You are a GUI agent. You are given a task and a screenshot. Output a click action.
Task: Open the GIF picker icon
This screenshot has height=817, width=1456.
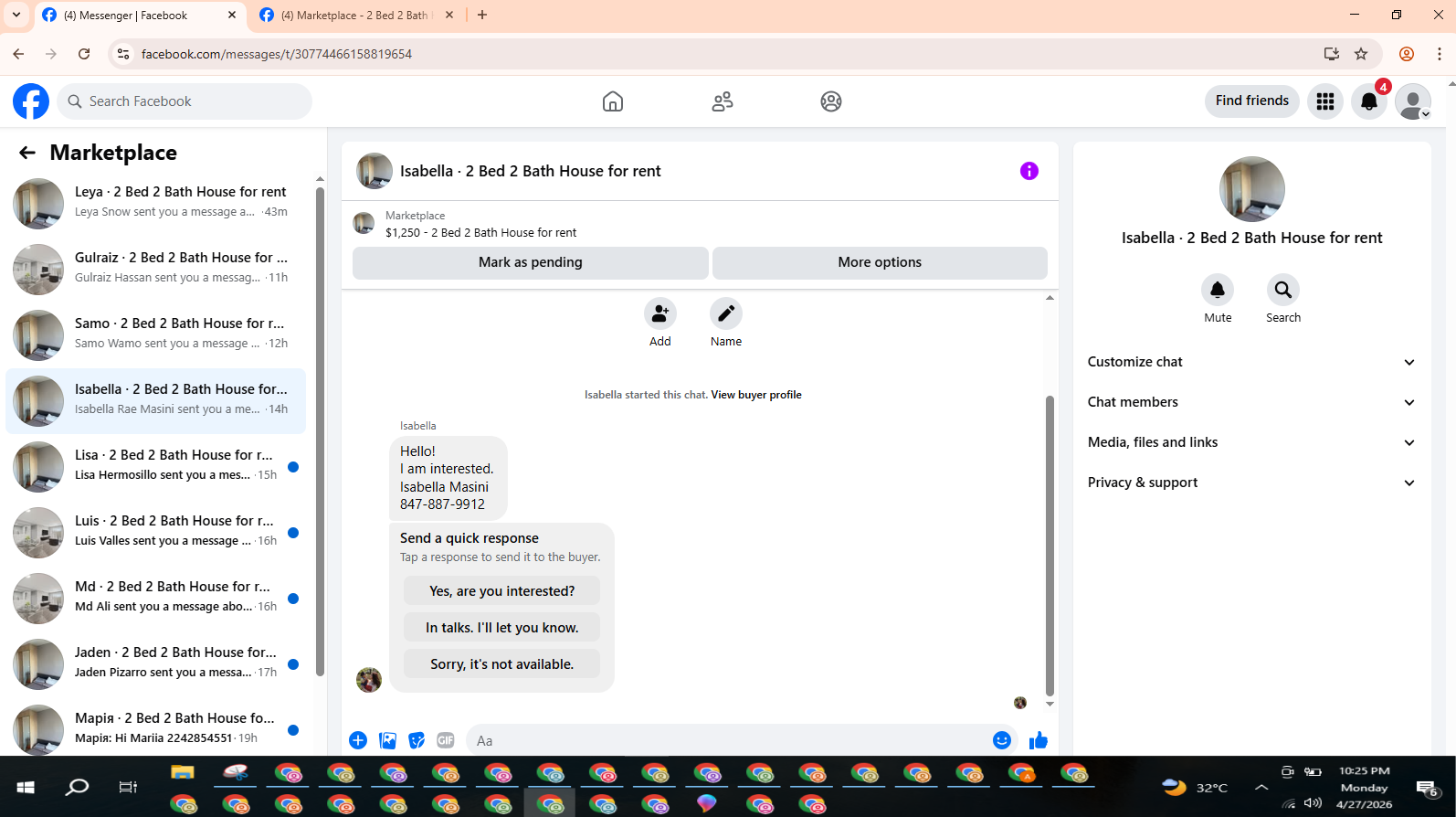tap(446, 740)
